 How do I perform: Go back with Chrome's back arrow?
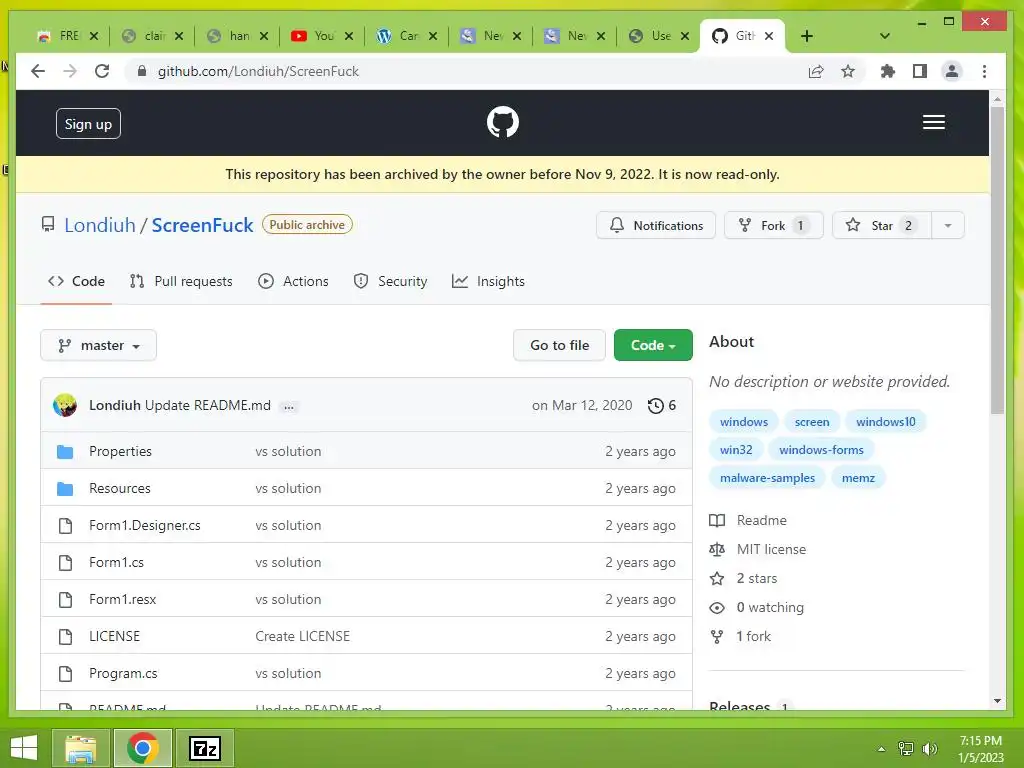[38, 71]
